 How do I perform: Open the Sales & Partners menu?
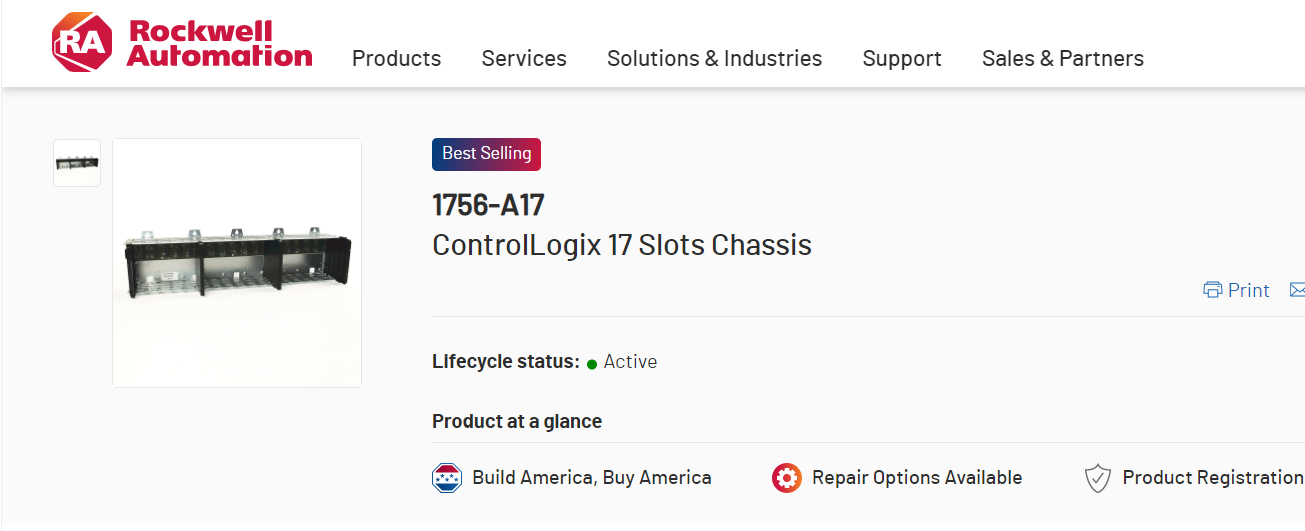(x=1062, y=59)
